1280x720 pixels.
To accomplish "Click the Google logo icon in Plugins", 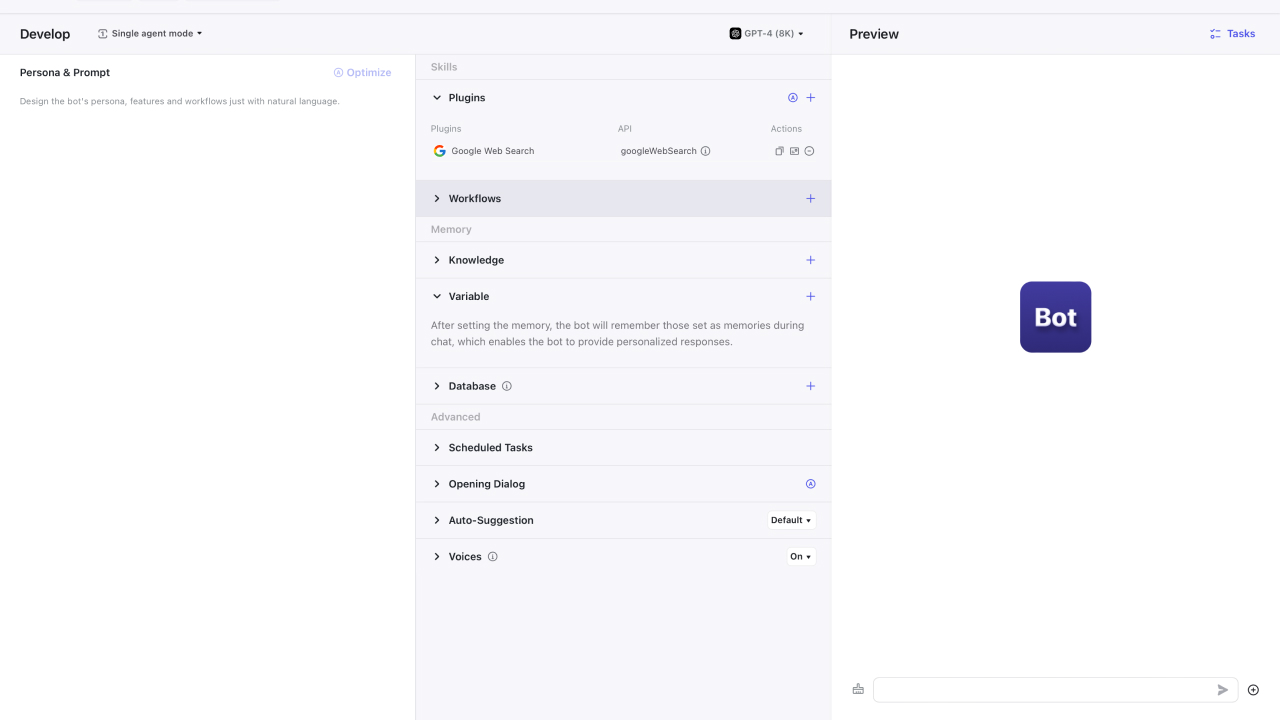I will click(440, 151).
